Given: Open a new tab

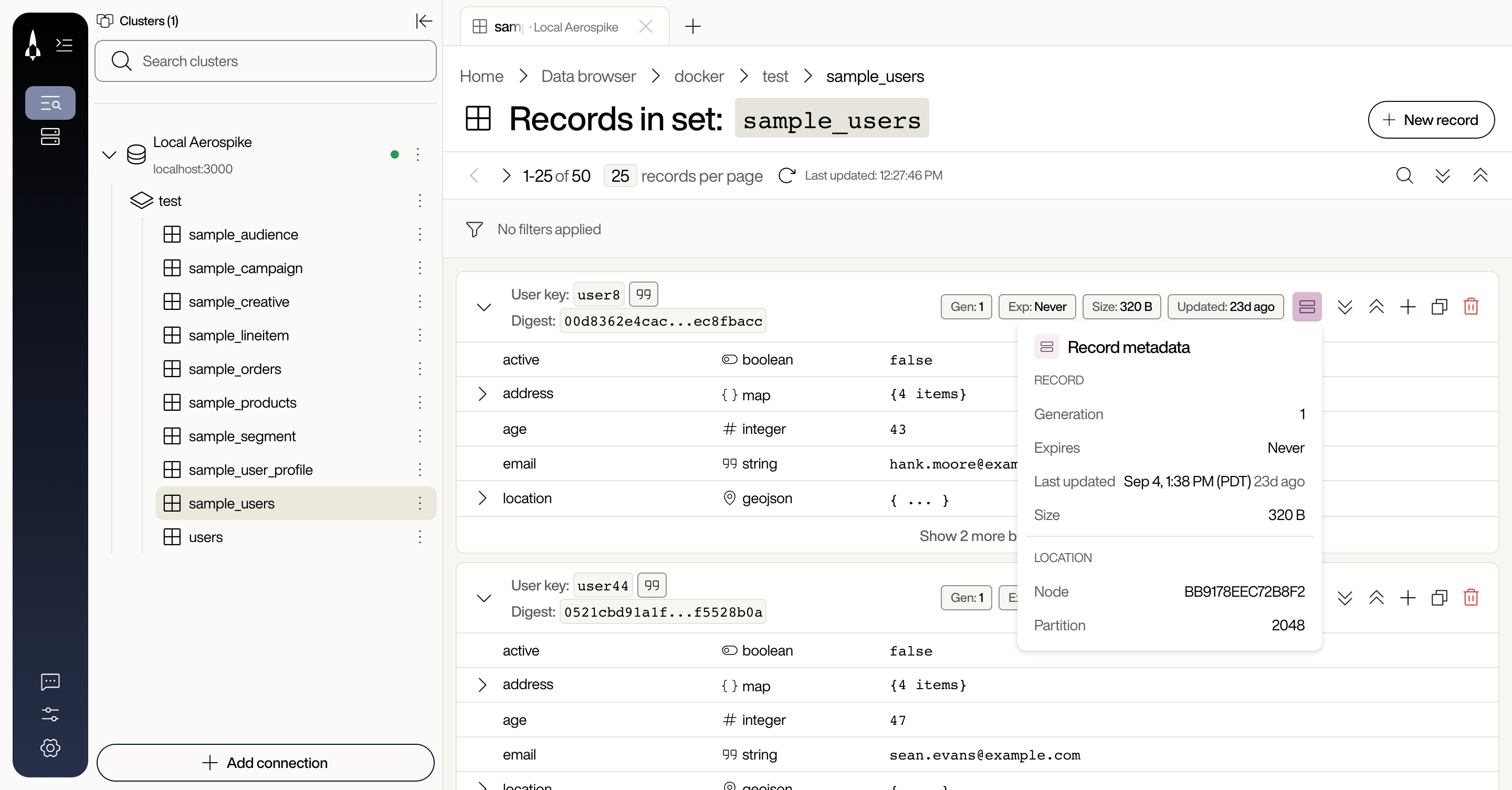Looking at the screenshot, I should tap(692, 26).
